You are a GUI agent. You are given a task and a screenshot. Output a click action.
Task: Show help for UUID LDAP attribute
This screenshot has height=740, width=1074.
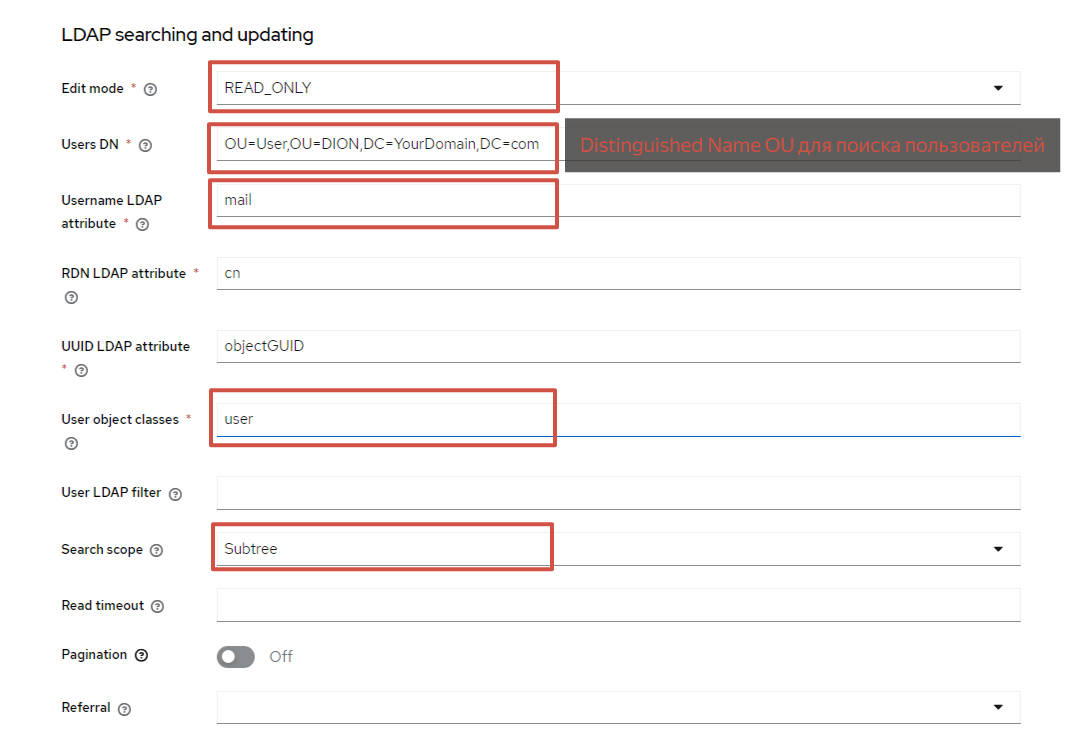coord(82,371)
